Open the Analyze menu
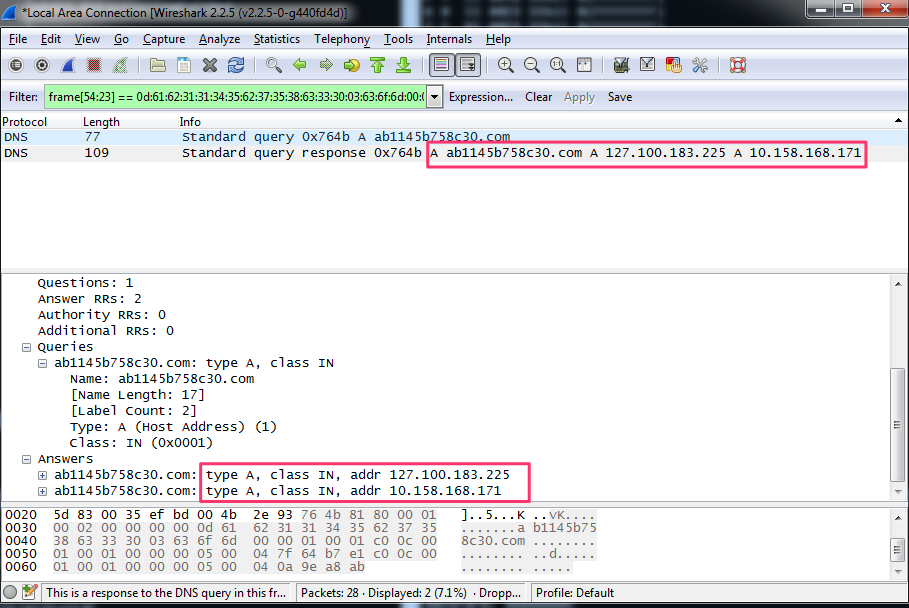909x608 pixels. 219,39
